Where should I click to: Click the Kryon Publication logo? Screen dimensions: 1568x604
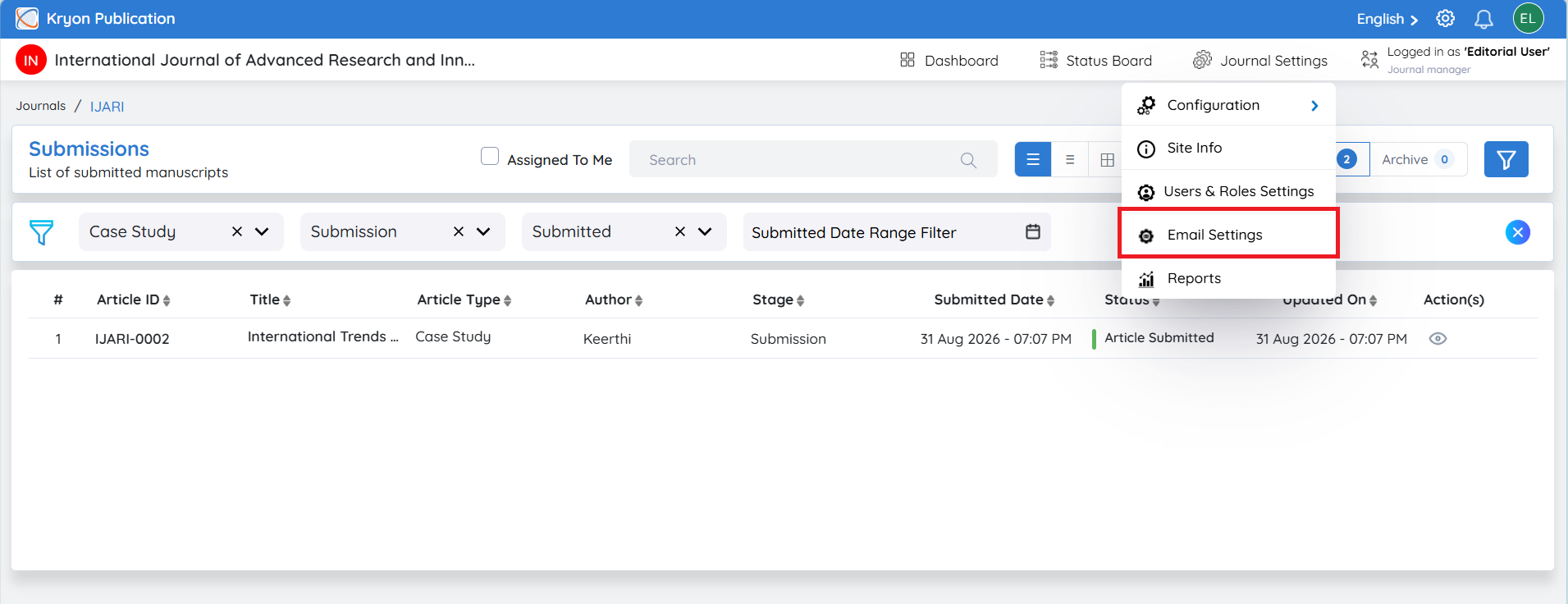27,18
